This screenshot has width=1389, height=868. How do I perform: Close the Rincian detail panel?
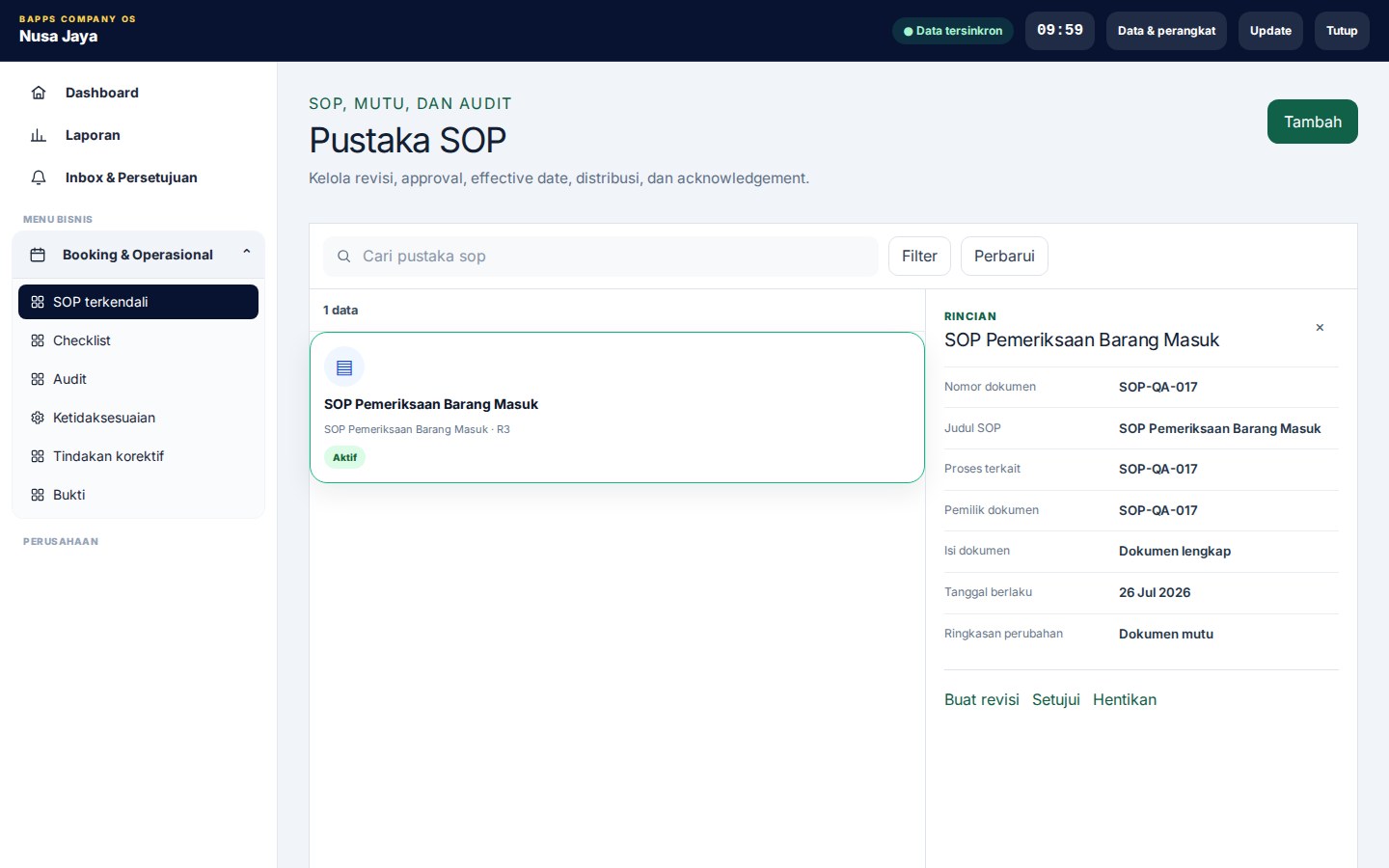[x=1320, y=328]
